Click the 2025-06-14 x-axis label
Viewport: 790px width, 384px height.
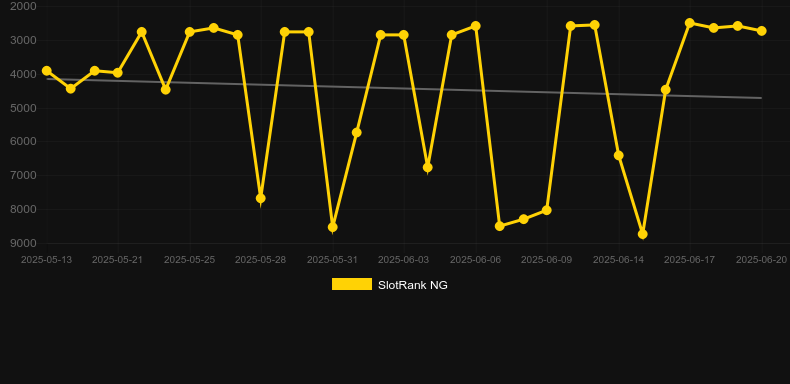(x=618, y=260)
